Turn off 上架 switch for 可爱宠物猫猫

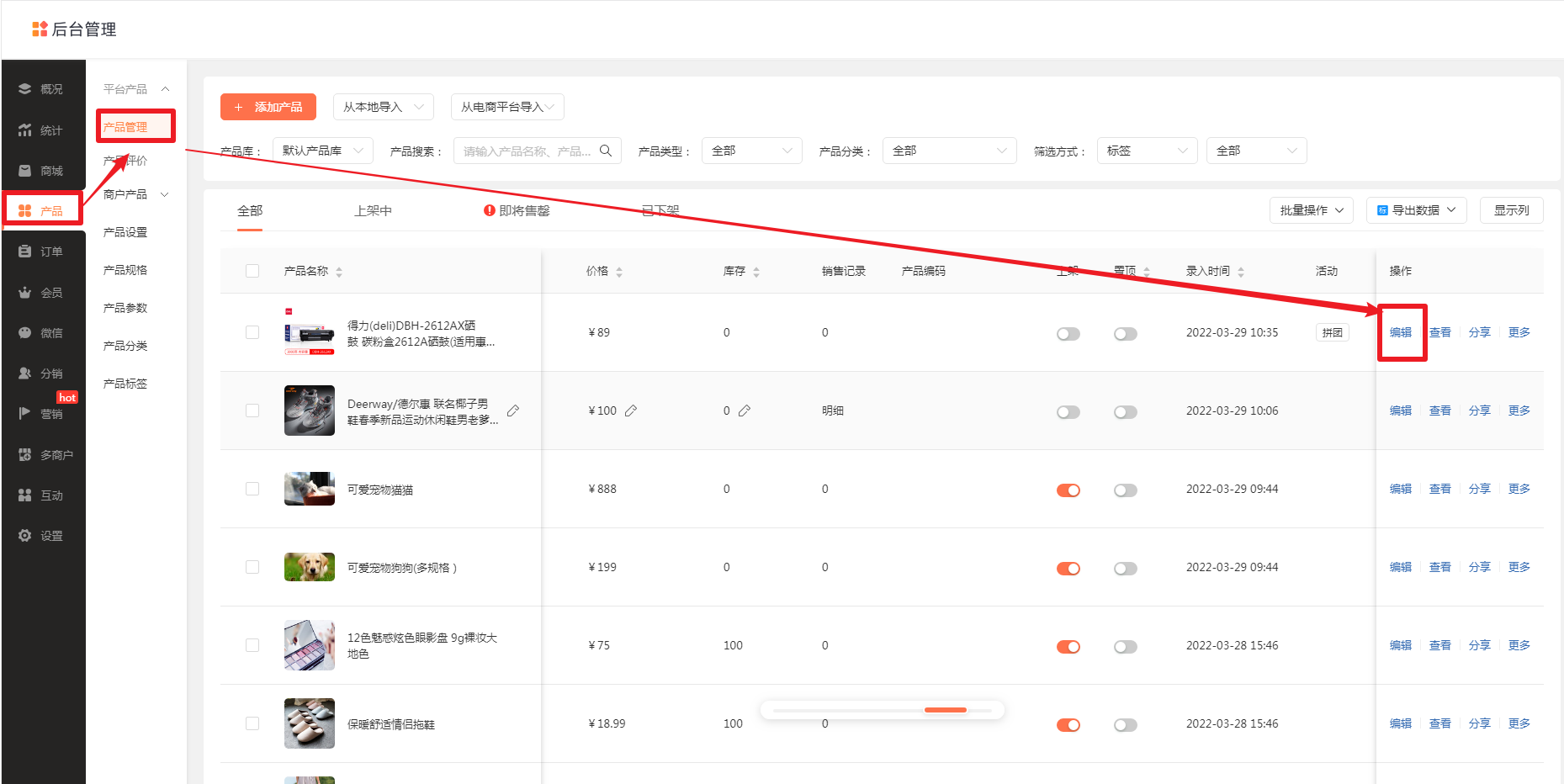click(1068, 490)
